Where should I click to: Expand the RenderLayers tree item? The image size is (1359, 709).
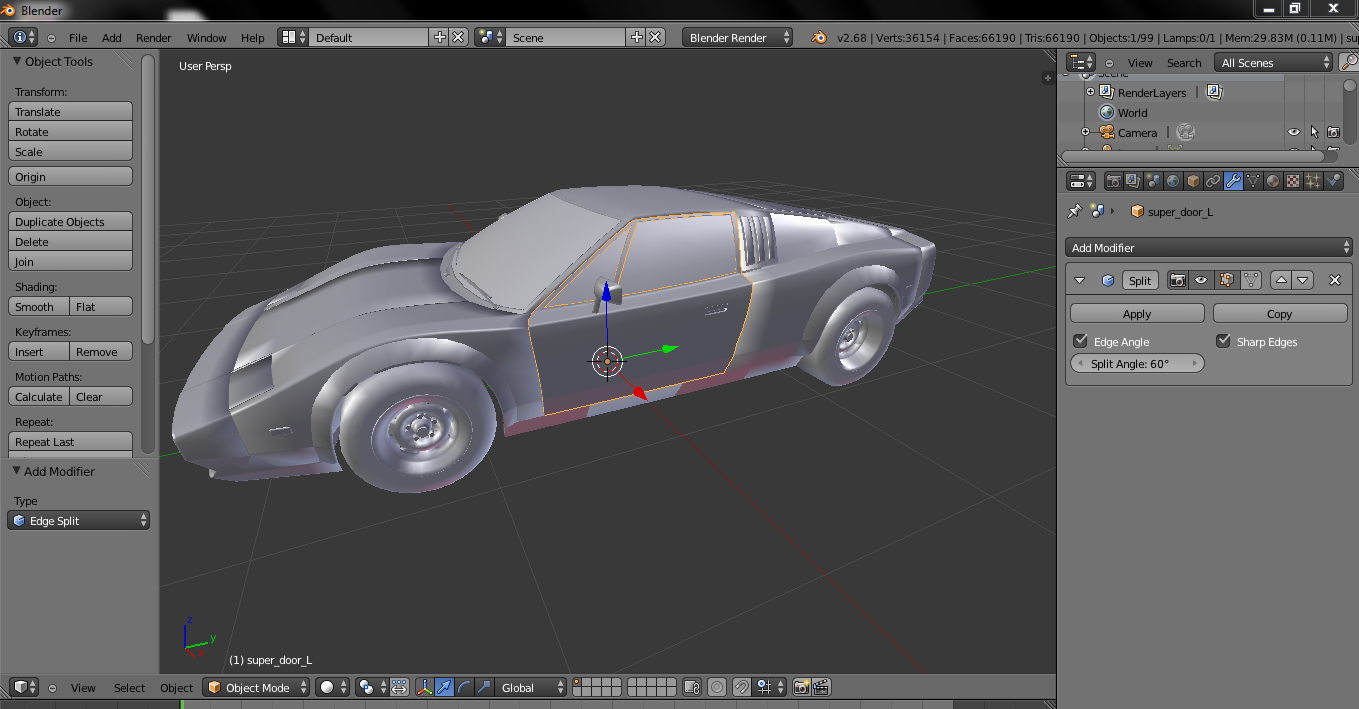click(1091, 92)
